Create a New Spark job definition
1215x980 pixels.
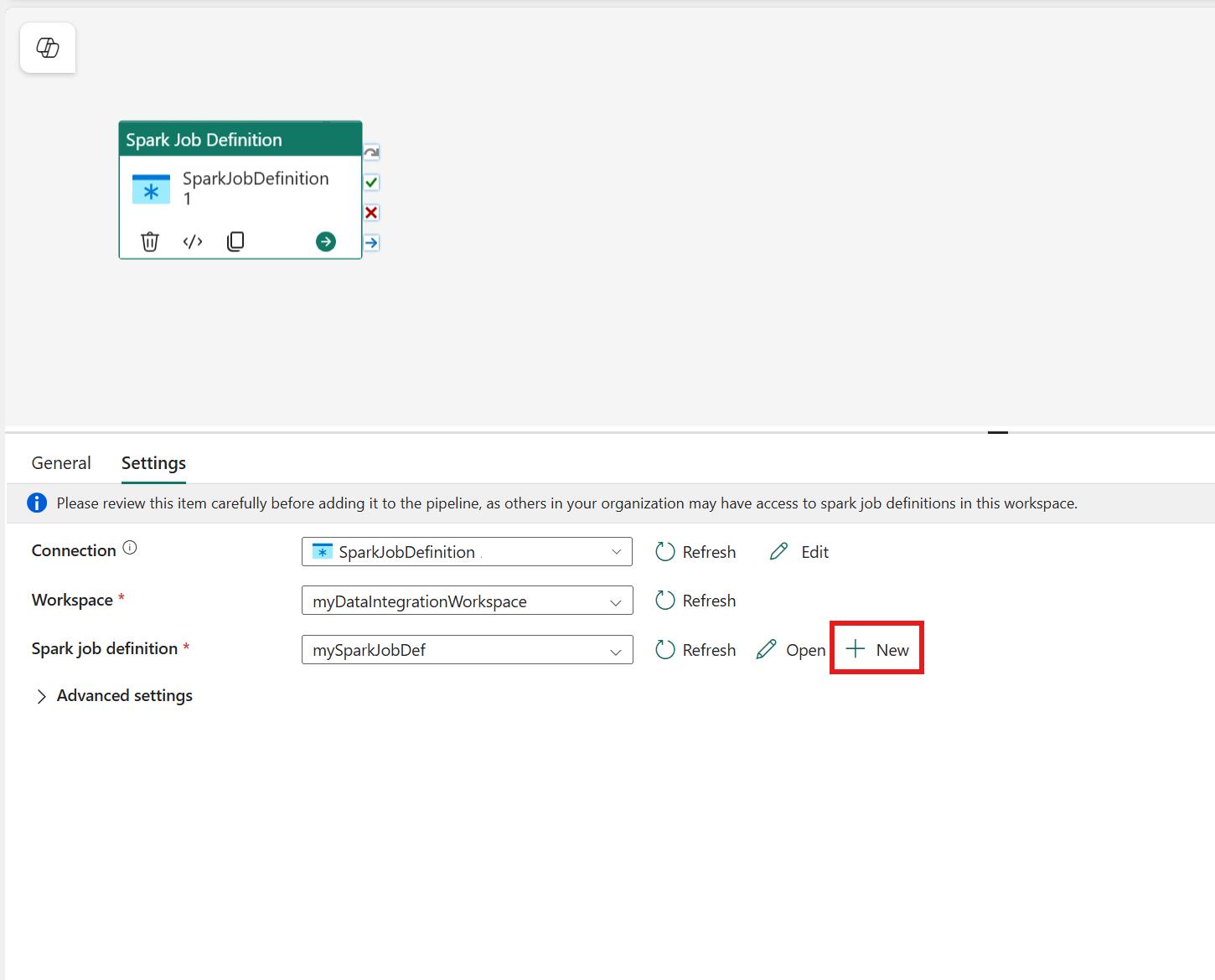tap(876, 649)
